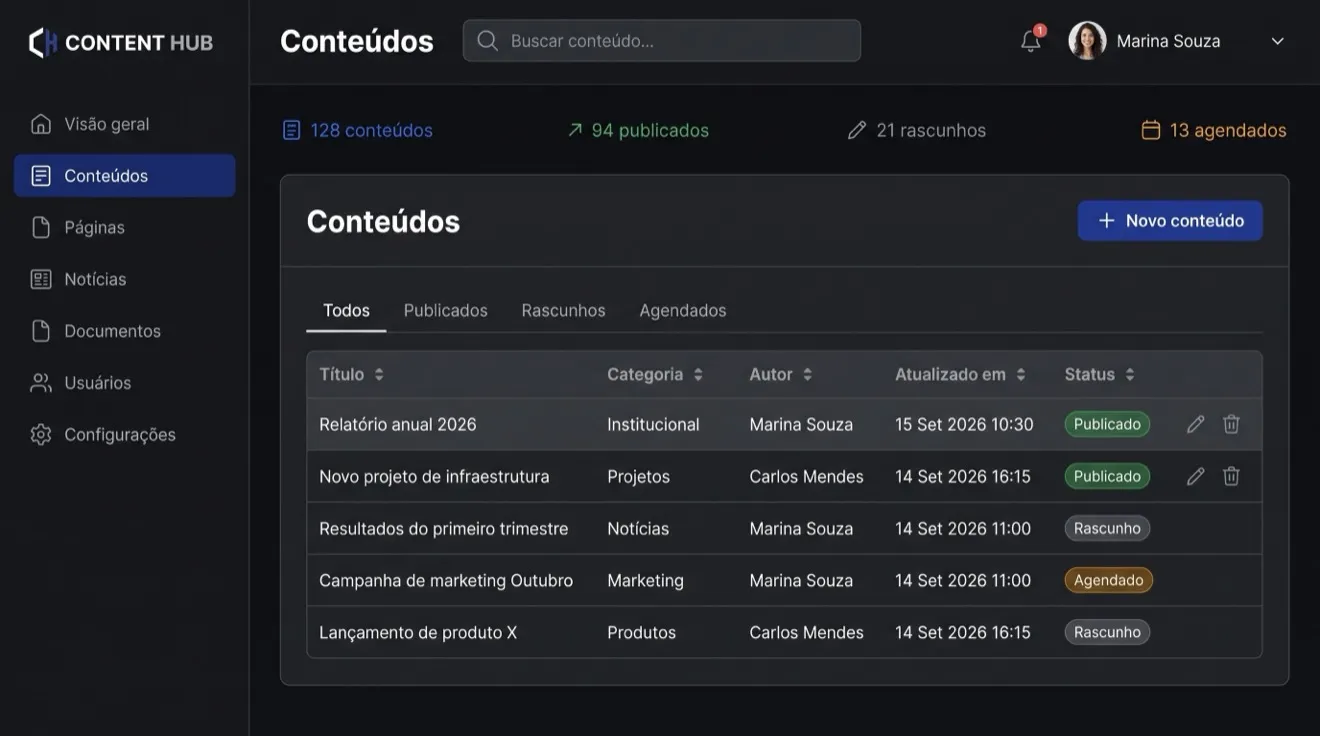This screenshot has width=1320, height=736.
Task: Switch to the Publicados tab
Action: 445,310
